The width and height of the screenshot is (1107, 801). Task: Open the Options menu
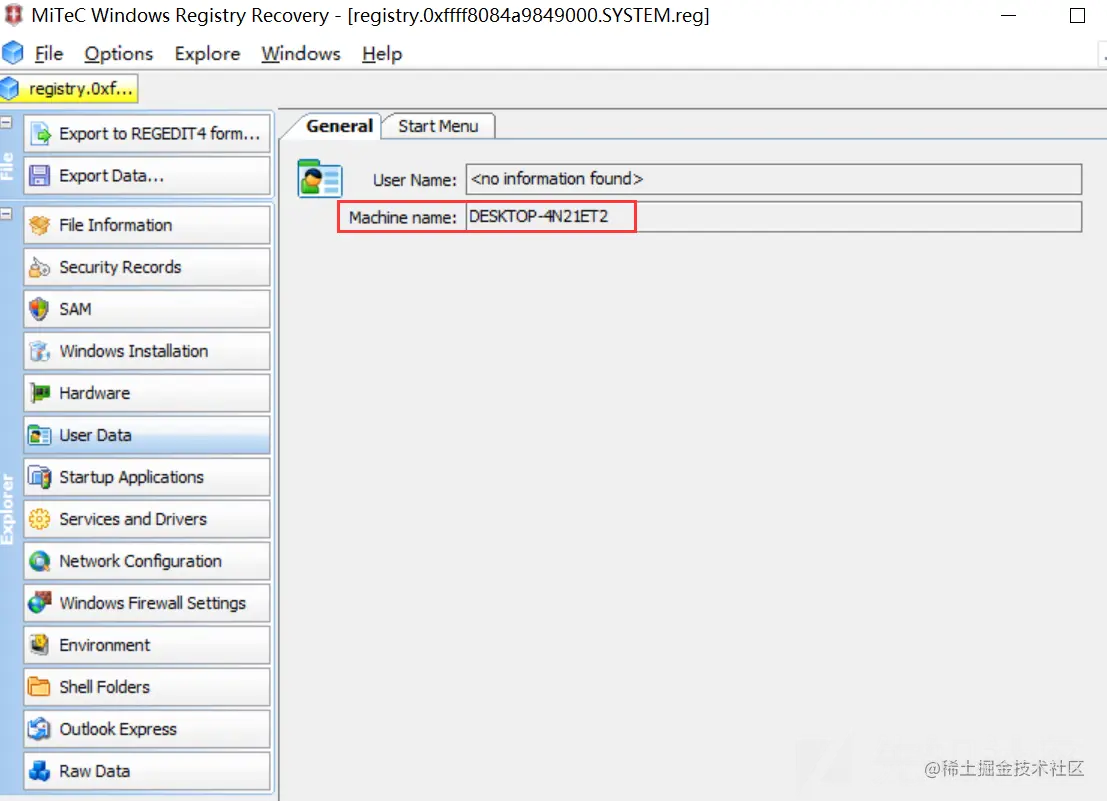pos(119,54)
